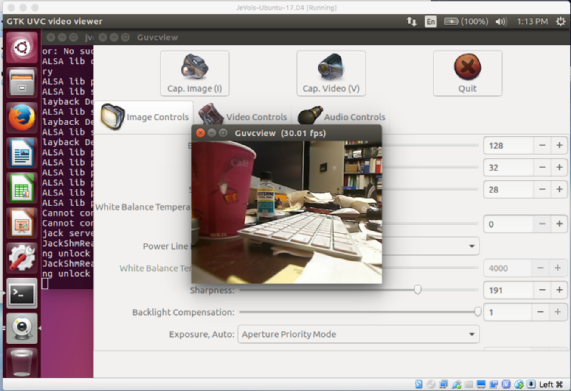The image size is (571, 391).
Task: Open the Files manager from launcher
Action: [x=22, y=82]
